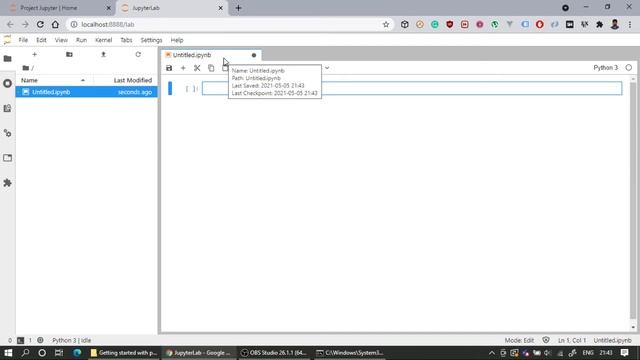Click the Python 3 kernel name button
Viewport: 640px width, 360px height.
[x=605, y=68]
